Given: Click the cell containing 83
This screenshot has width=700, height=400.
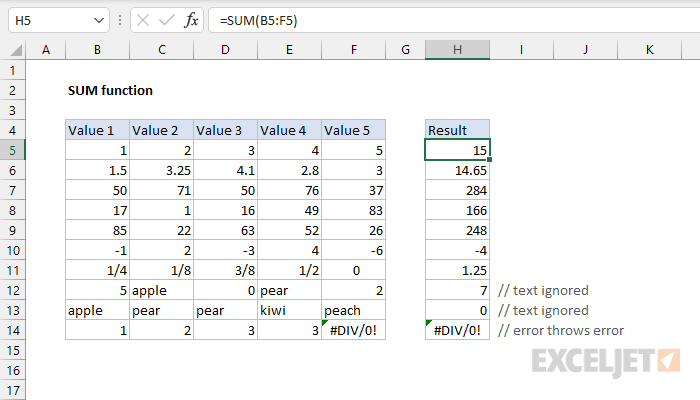Looking at the screenshot, I should pyautogui.click(x=354, y=211).
